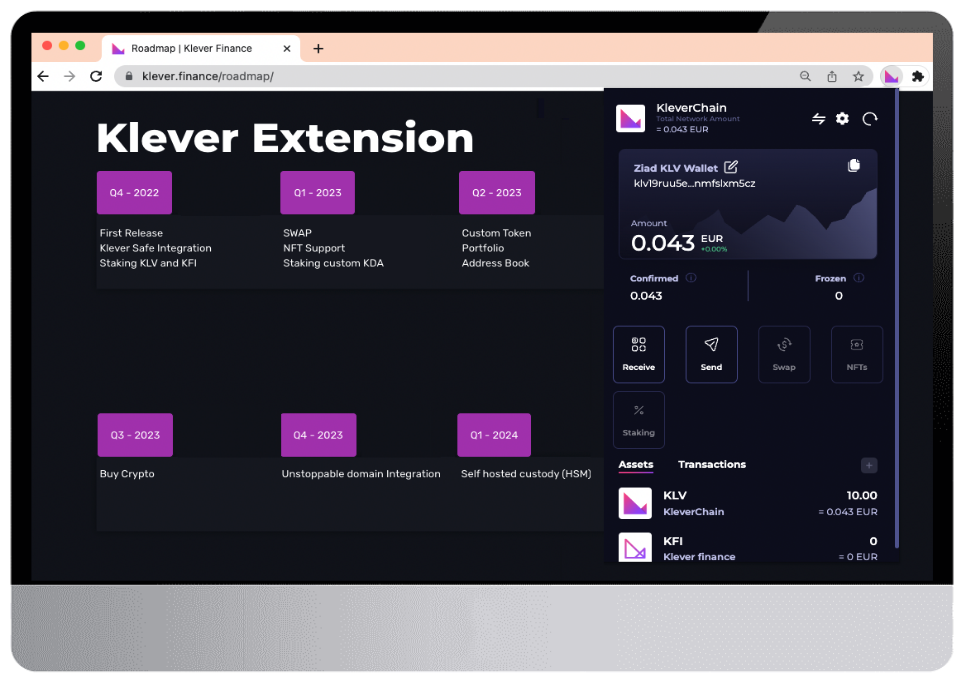Click the 'Buy Crypto' roadmap item
The height and width of the screenshot is (684, 965).
(x=127, y=473)
